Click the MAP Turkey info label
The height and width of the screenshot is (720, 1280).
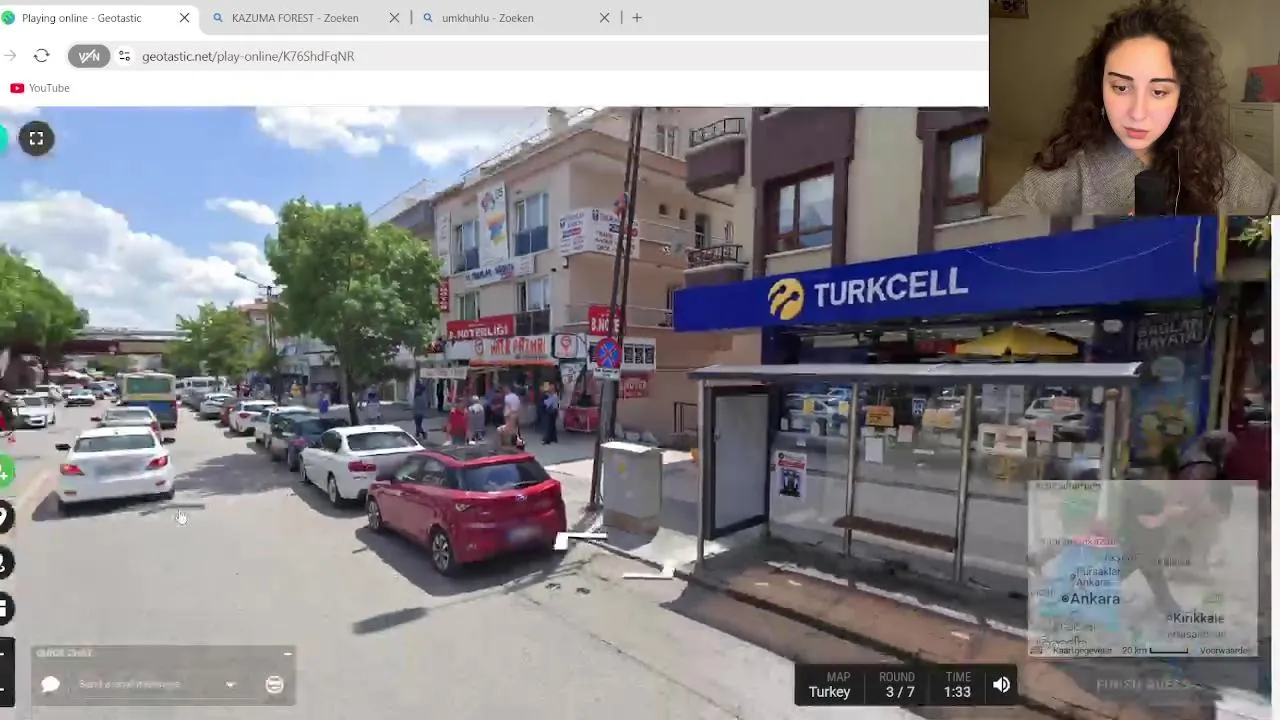829,685
